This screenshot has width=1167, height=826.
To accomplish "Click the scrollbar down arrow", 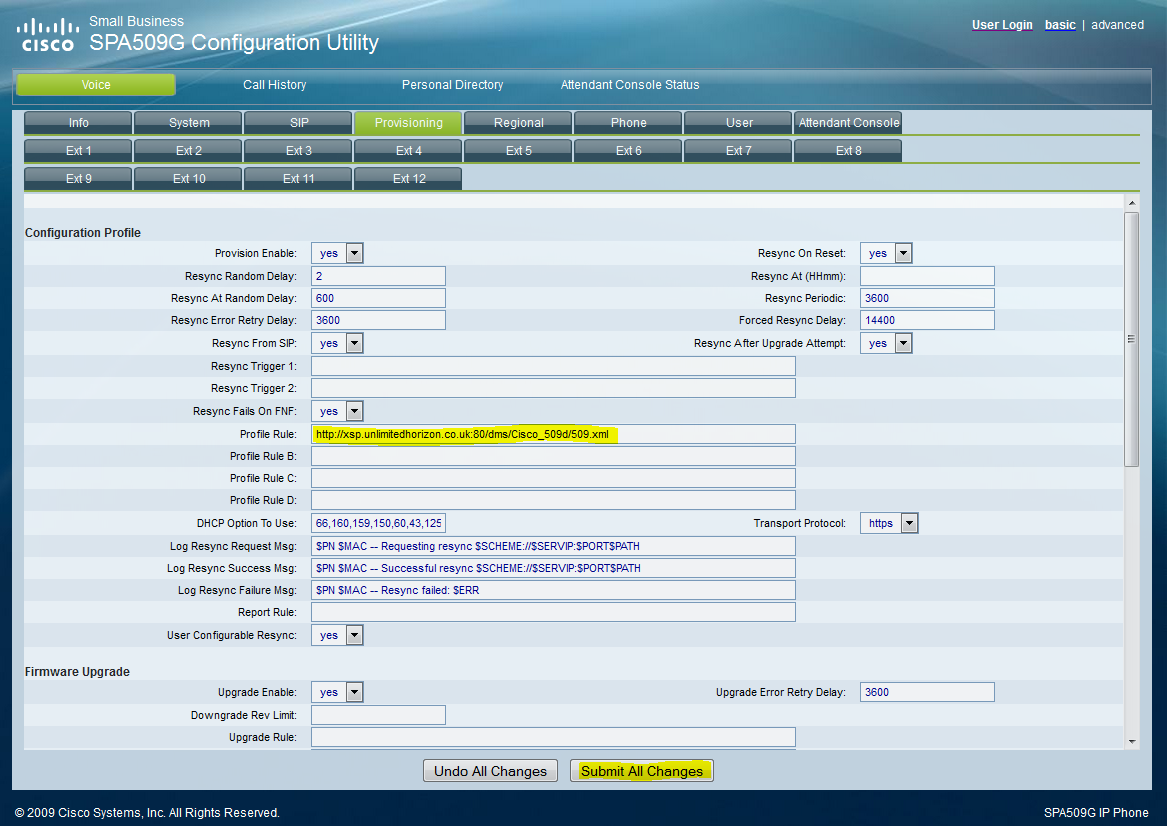I will (1132, 741).
